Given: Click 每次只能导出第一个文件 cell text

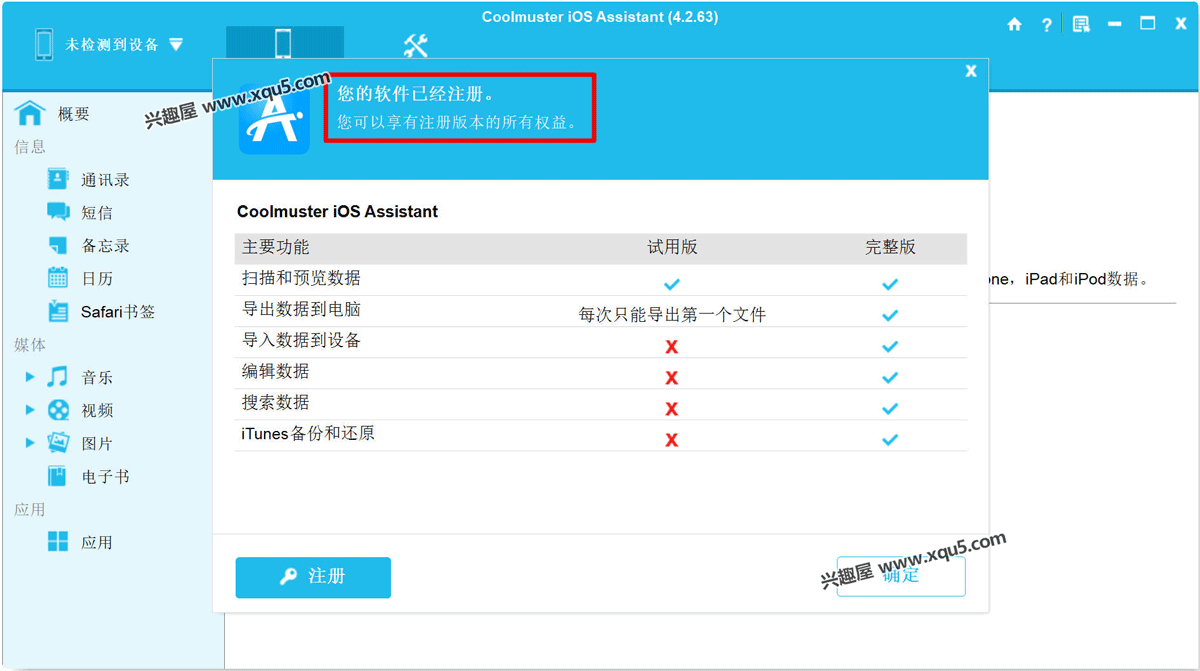Looking at the screenshot, I should pos(672,315).
